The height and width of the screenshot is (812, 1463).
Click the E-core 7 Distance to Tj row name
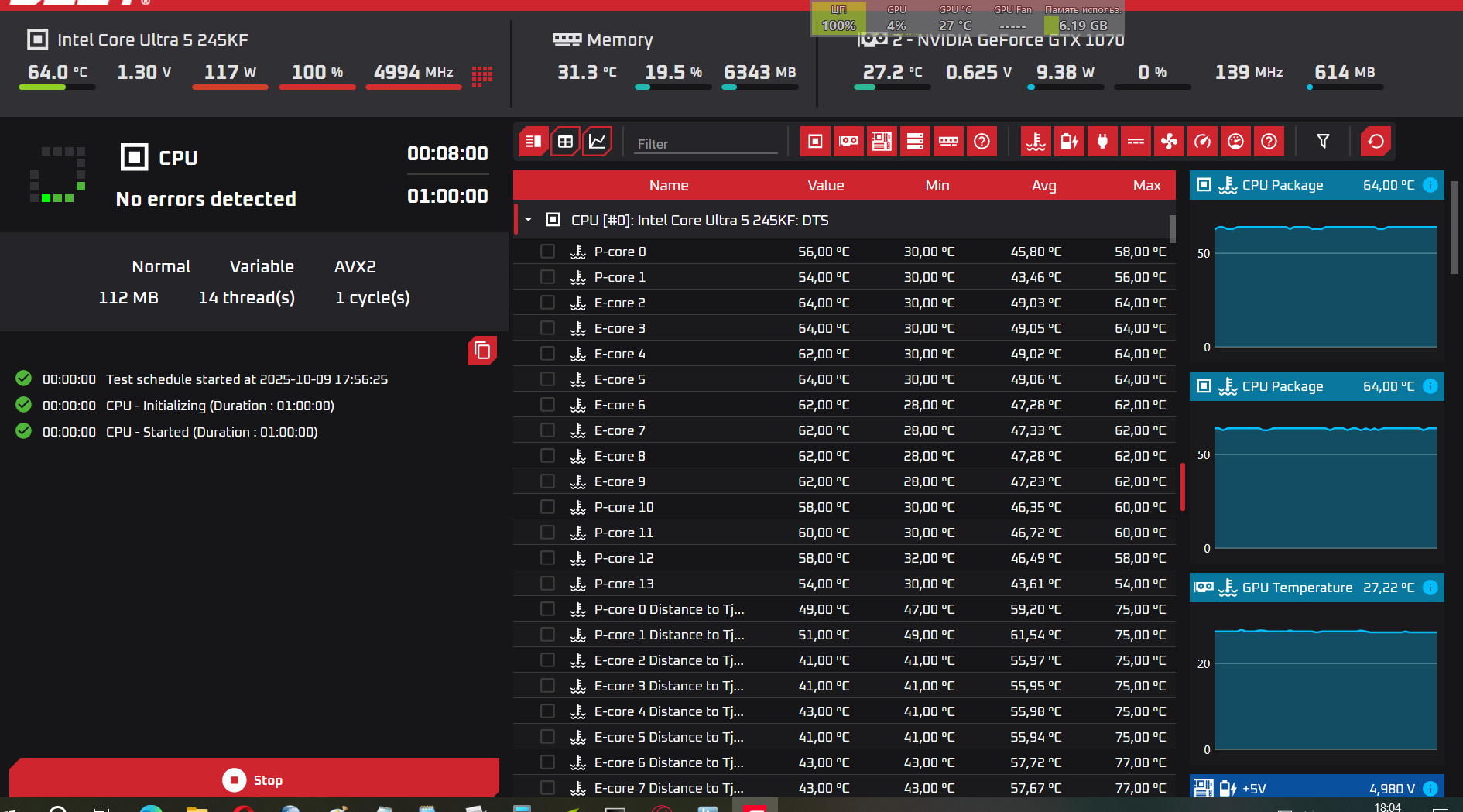point(669,788)
